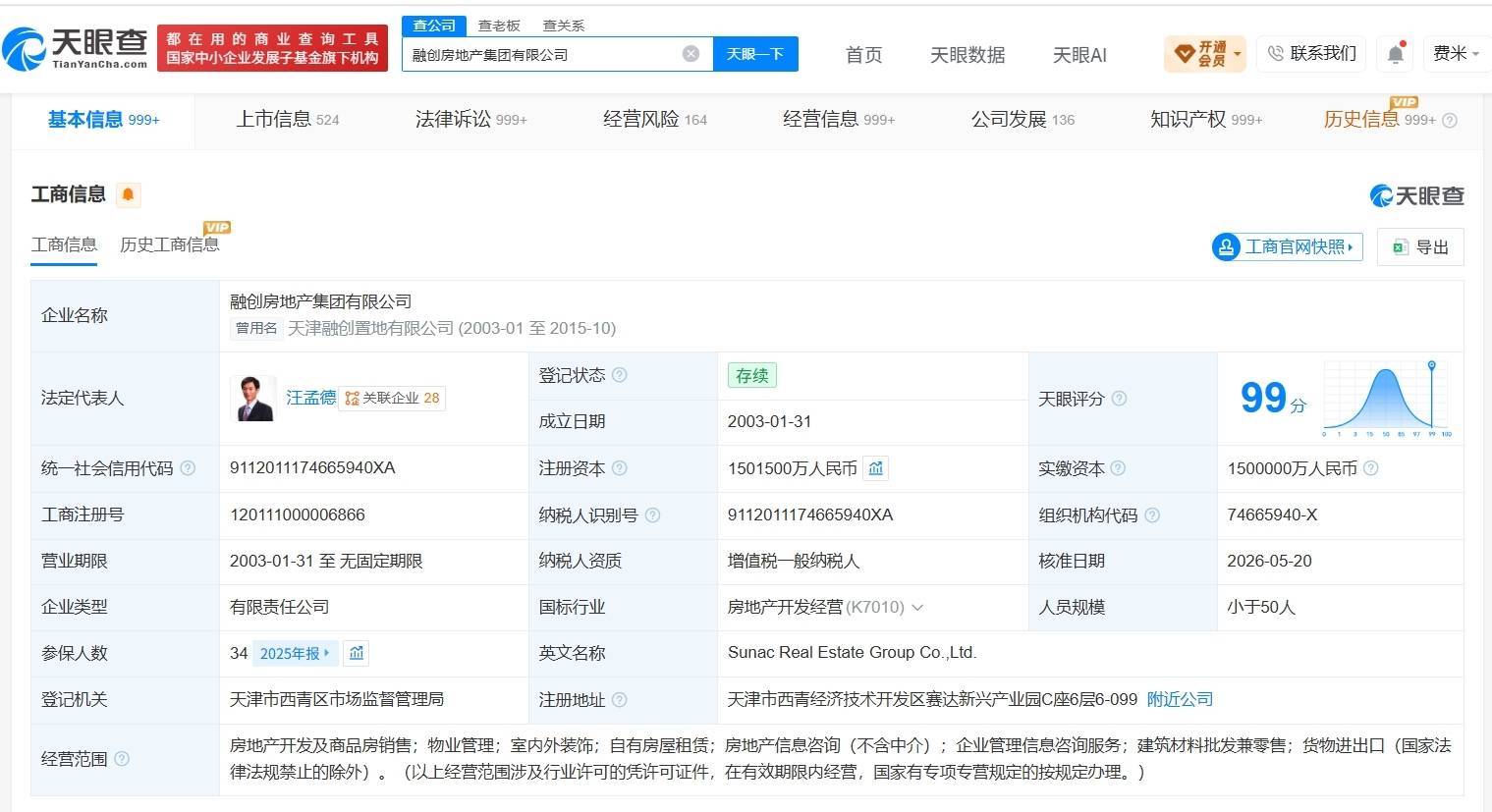Viewport: 1492px width, 812px height.
Task: Click the help icon next to 注册资本 label
Action: [620, 468]
